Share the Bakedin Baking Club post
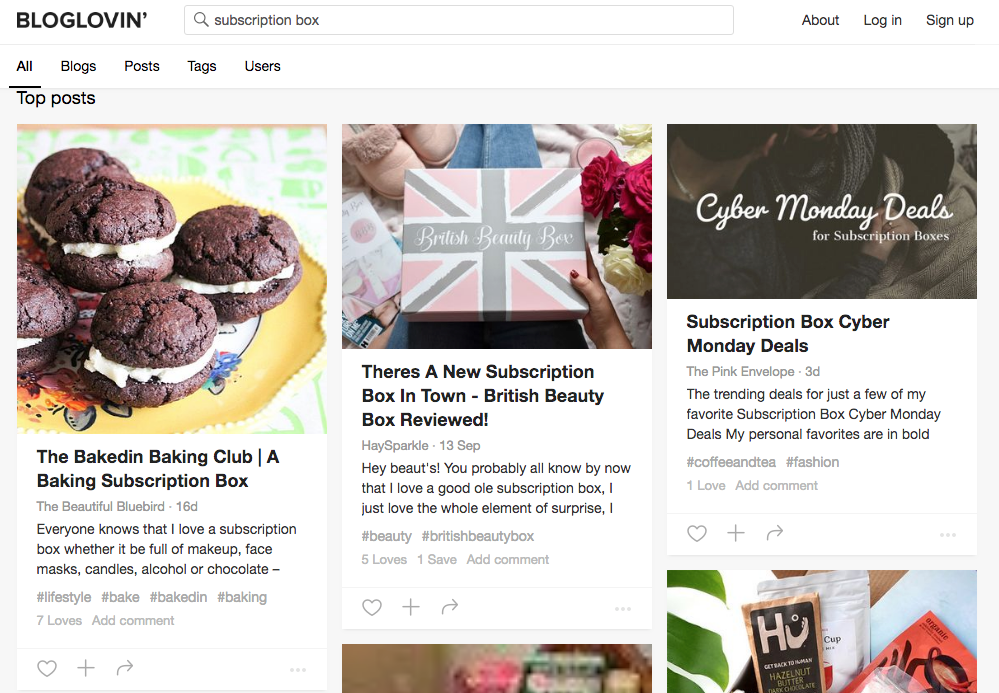 point(125,668)
